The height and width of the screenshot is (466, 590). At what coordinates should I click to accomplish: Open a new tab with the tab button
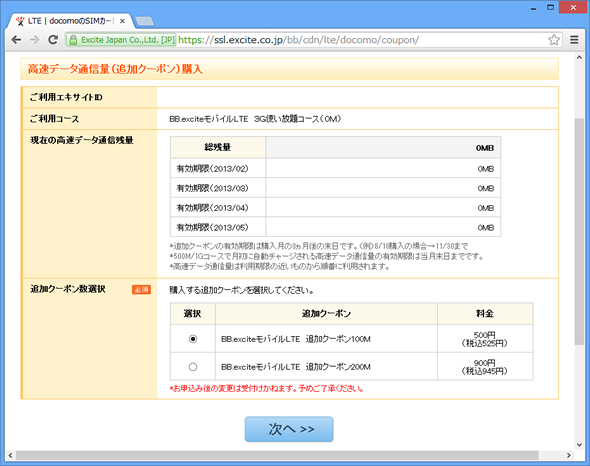(144, 21)
